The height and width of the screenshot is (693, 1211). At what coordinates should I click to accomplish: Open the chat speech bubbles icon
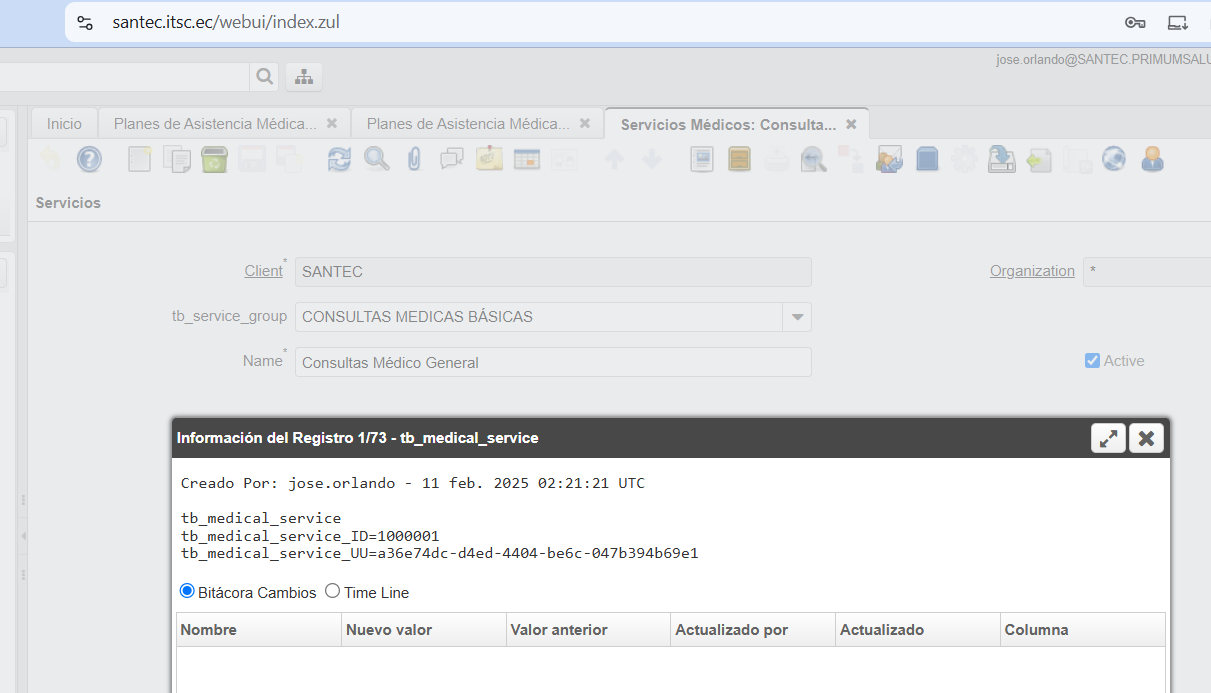tap(452, 159)
